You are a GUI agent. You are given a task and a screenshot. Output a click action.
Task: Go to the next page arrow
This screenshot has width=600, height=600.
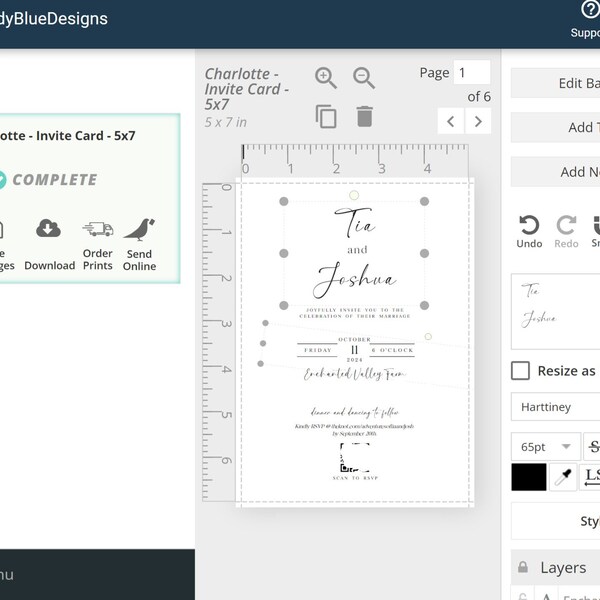[478, 121]
